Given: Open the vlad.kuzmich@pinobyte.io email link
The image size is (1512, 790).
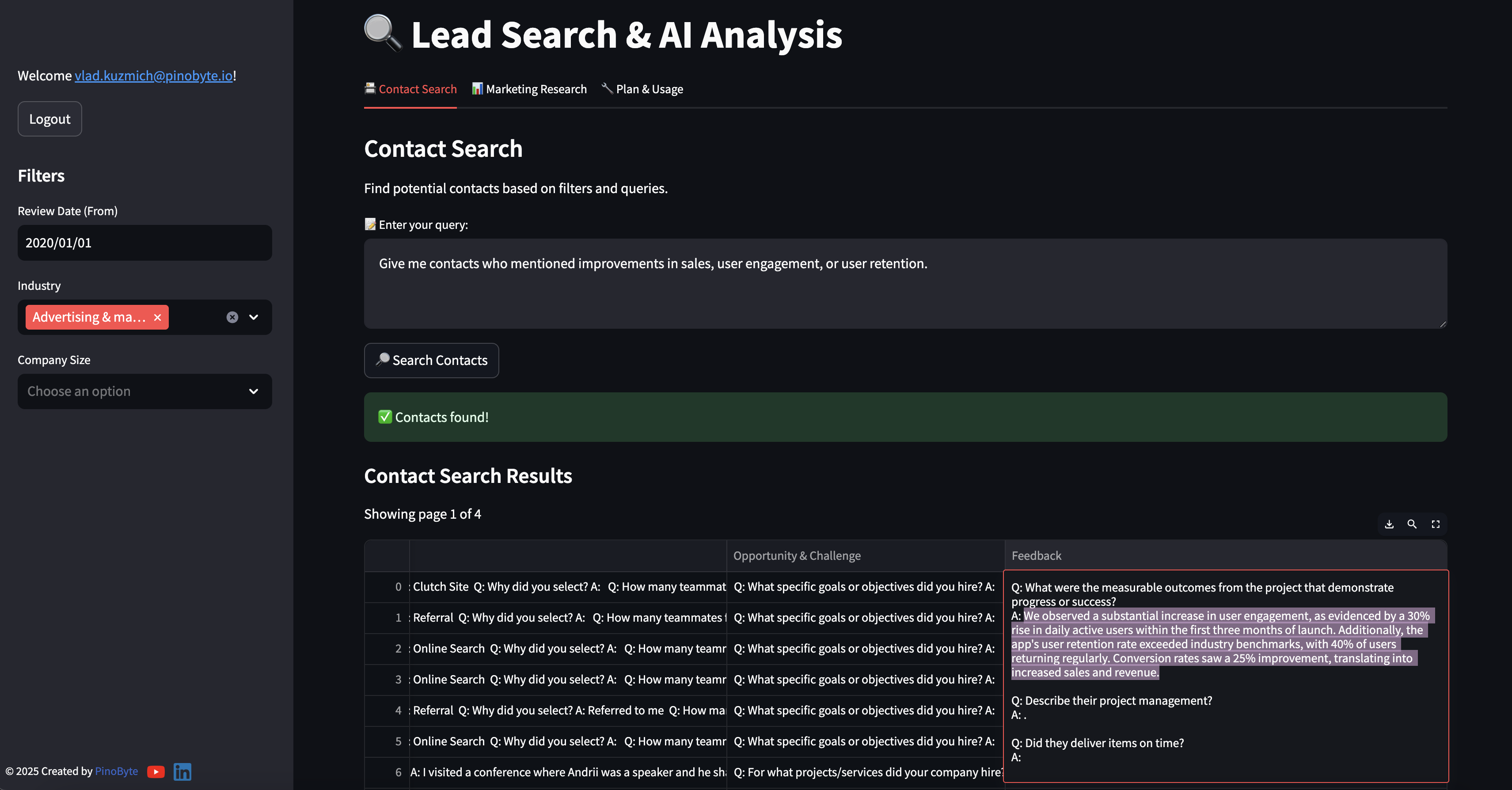Looking at the screenshot, I should pyautogui.click(x=154, y=76).
